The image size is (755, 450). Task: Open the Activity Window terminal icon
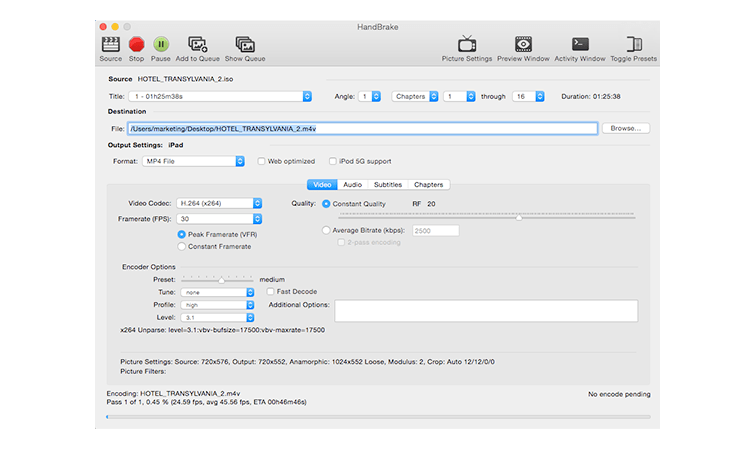(x=580, y=44)
